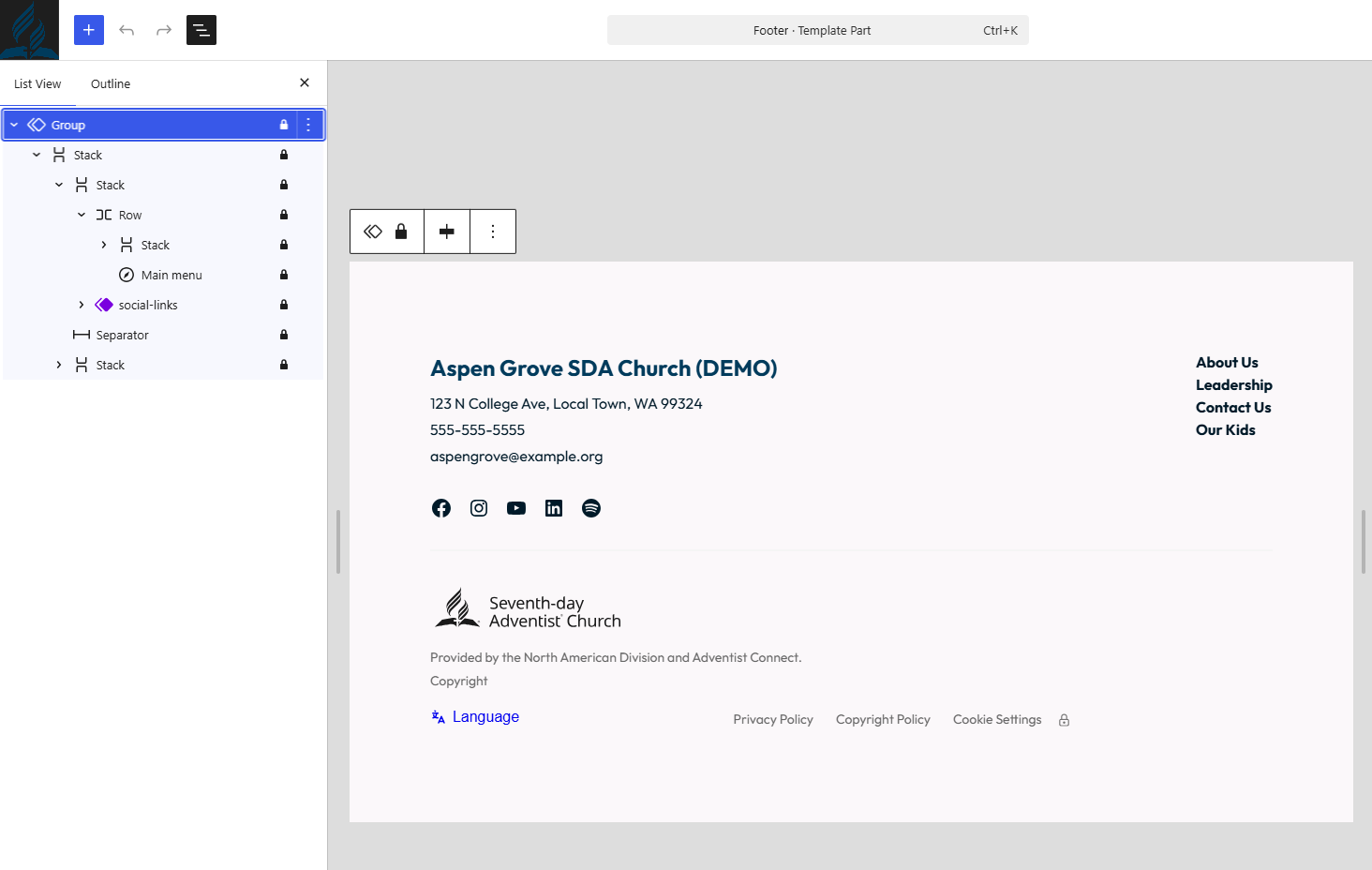Expand the social-links block
The width and height of the screenshot is (1372, 870).
pyautogui.click(x=82, y=305)
